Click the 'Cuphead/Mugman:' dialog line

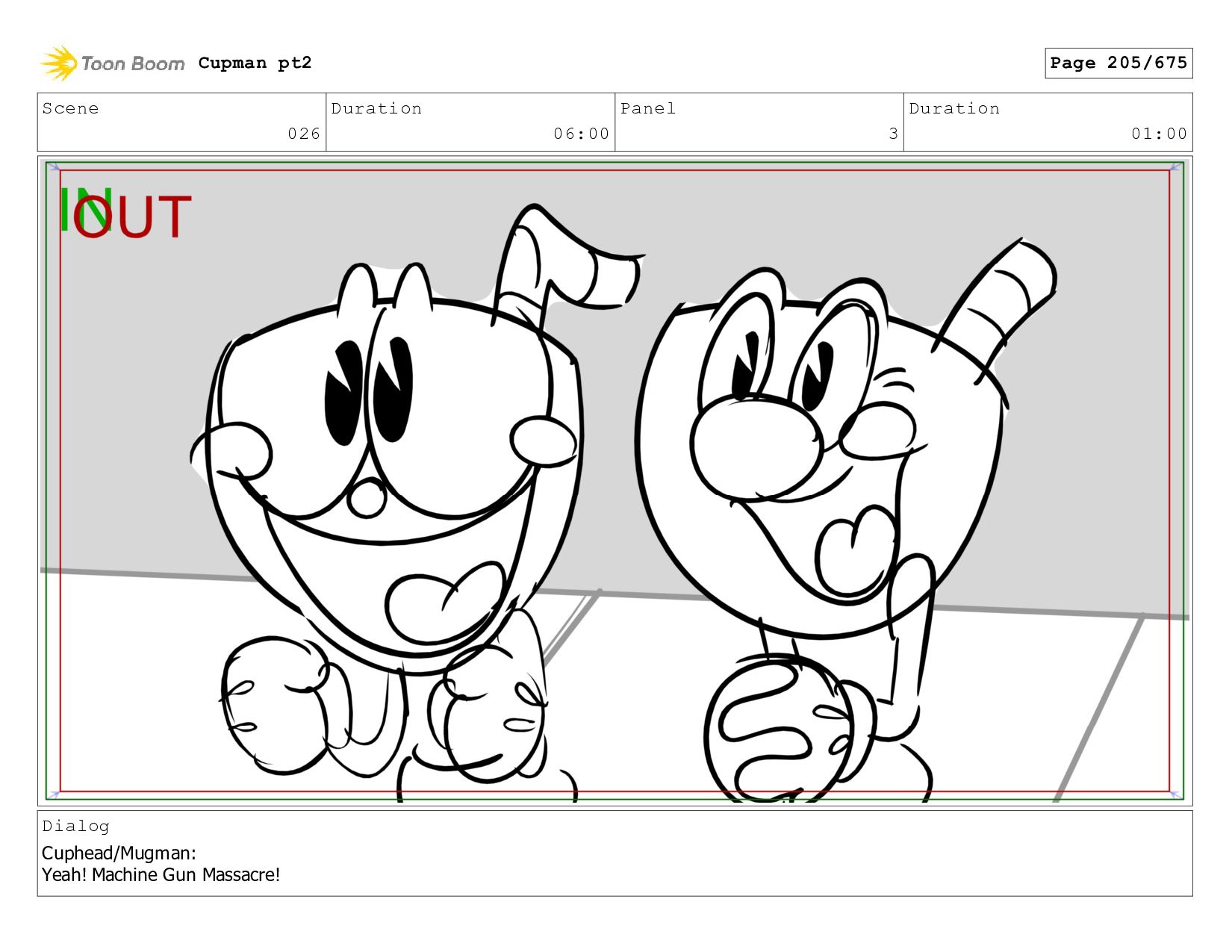pyautogui.click(x=119, y=853)
